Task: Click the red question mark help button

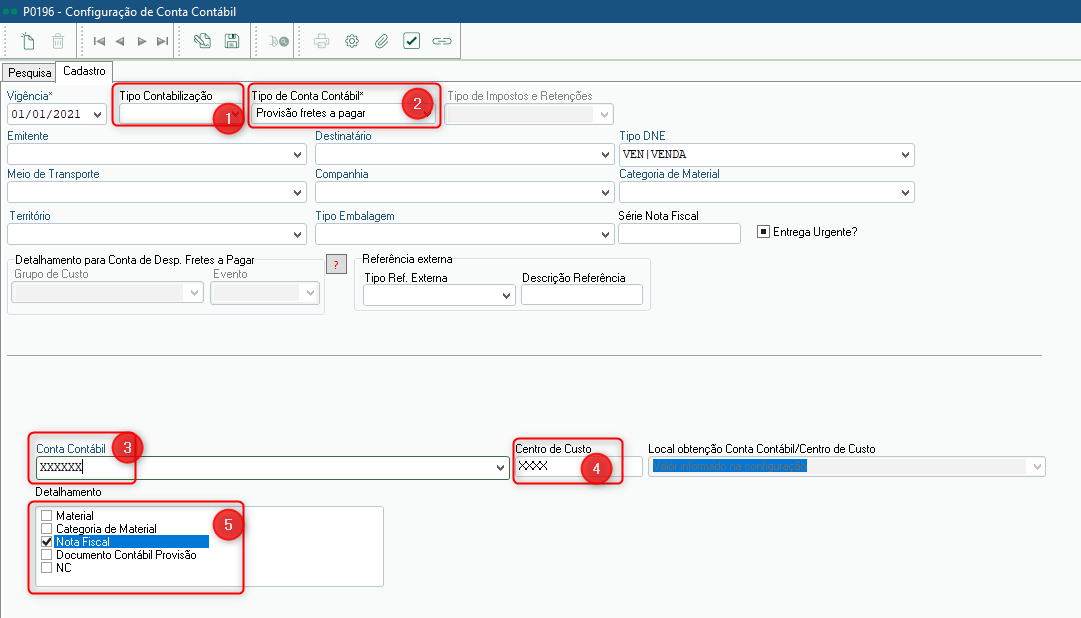Action: (x=336, y=264)
